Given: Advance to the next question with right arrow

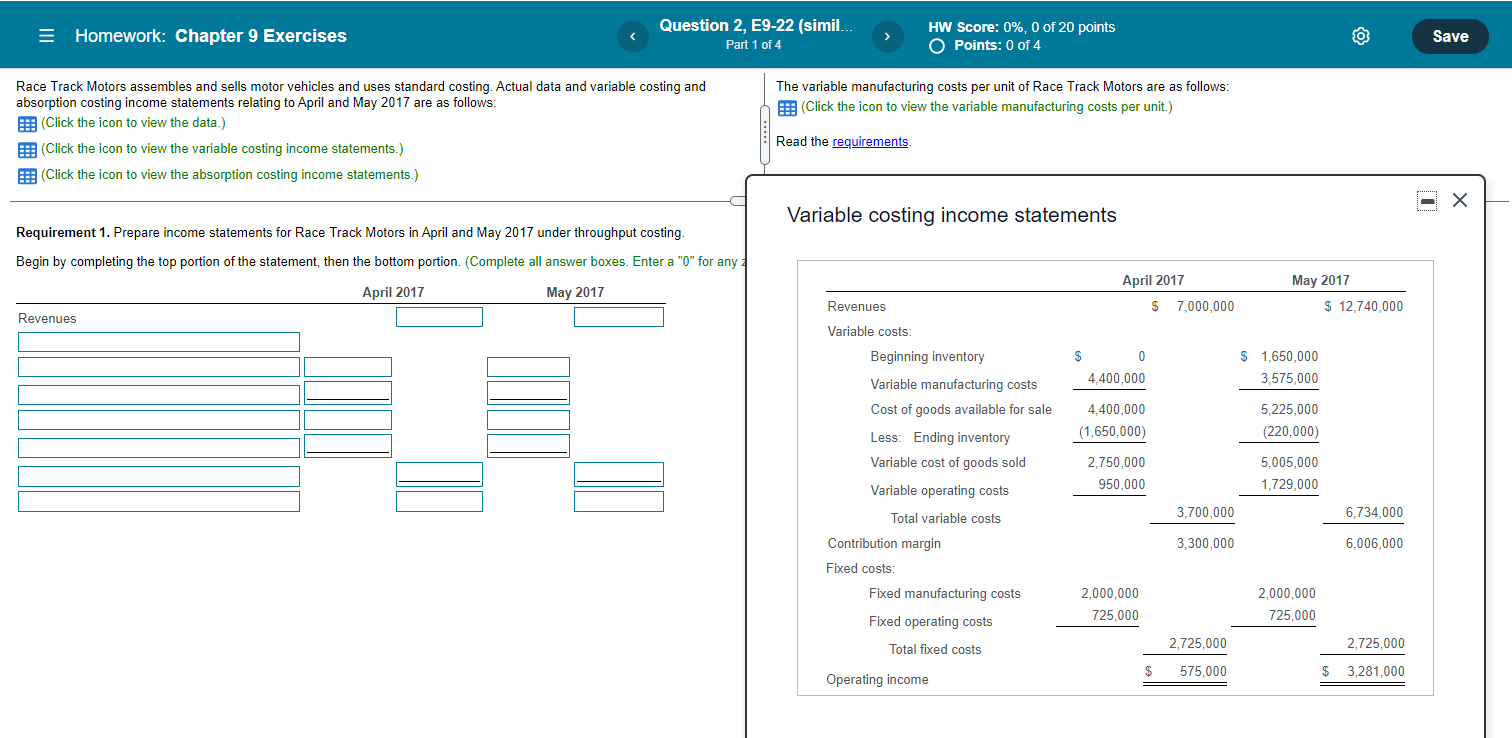Looking at the screenshot, I should 887,35.
